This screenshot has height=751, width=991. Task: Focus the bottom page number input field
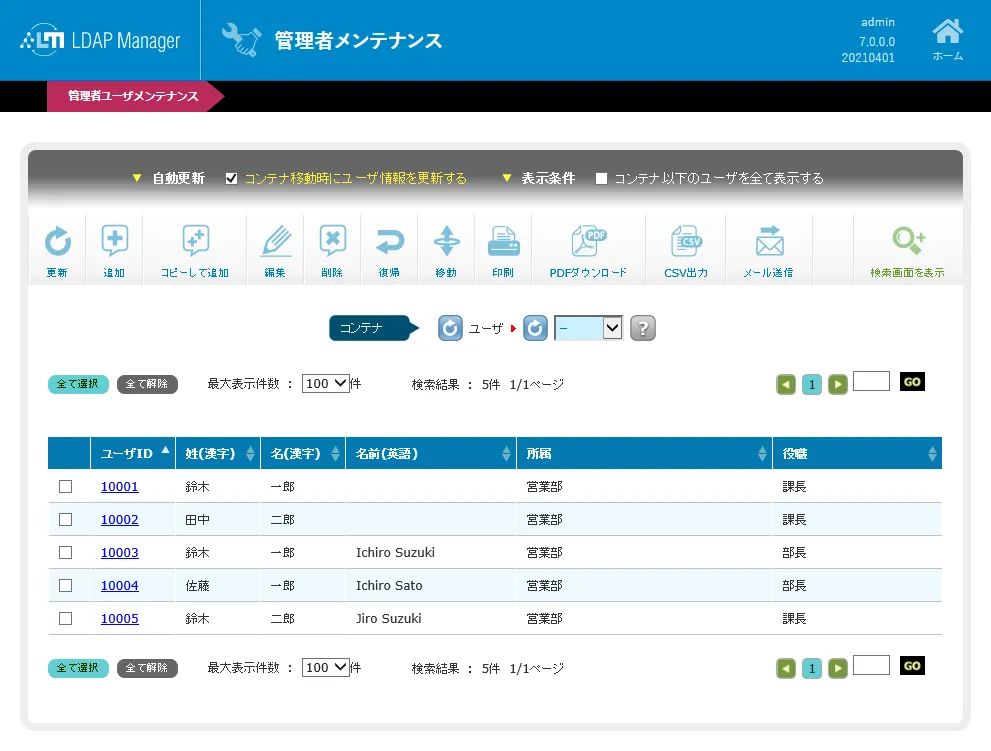tap(872, 665)
